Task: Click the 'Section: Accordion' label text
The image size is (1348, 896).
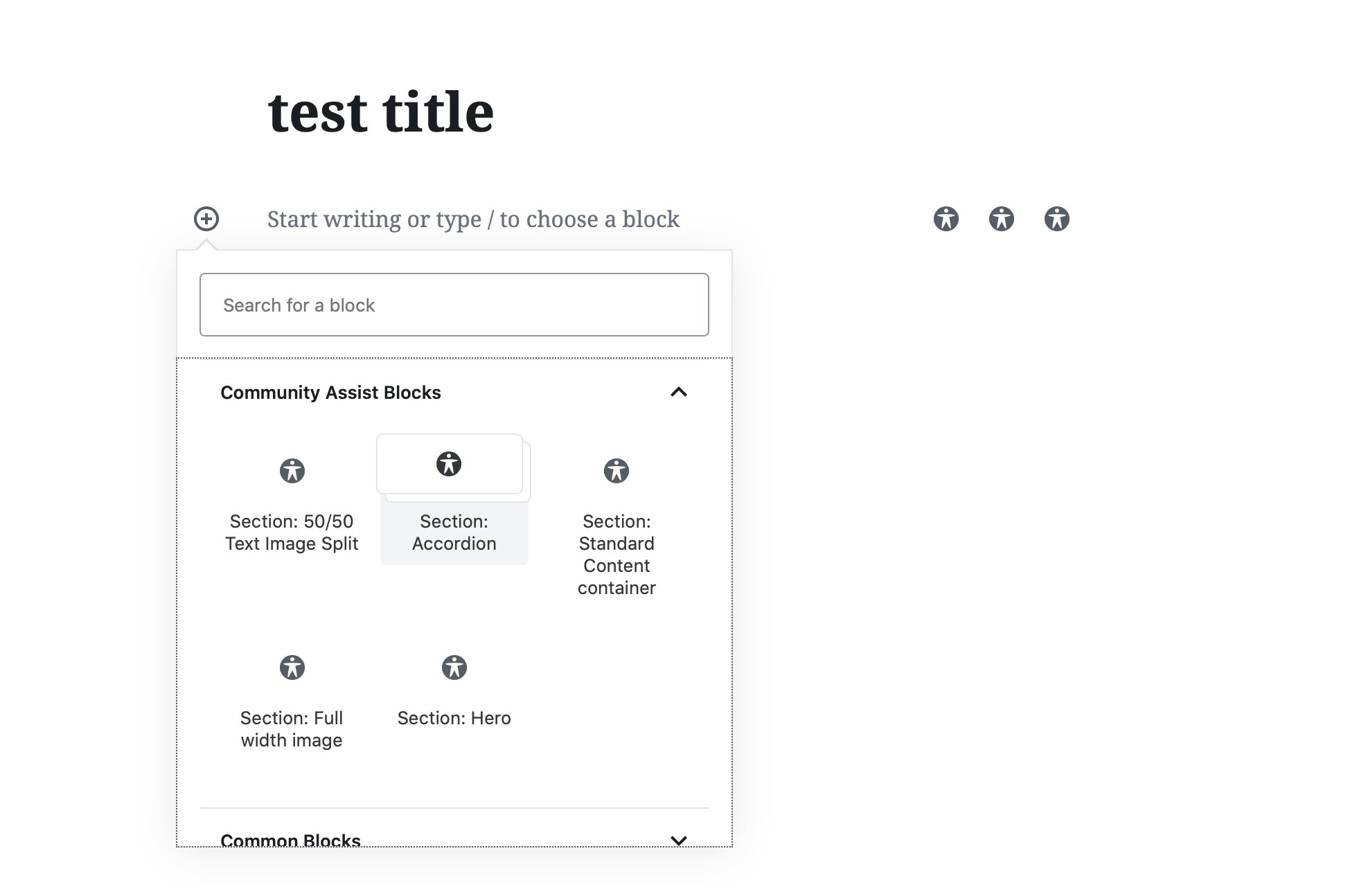Action: [x=454, y=532]
